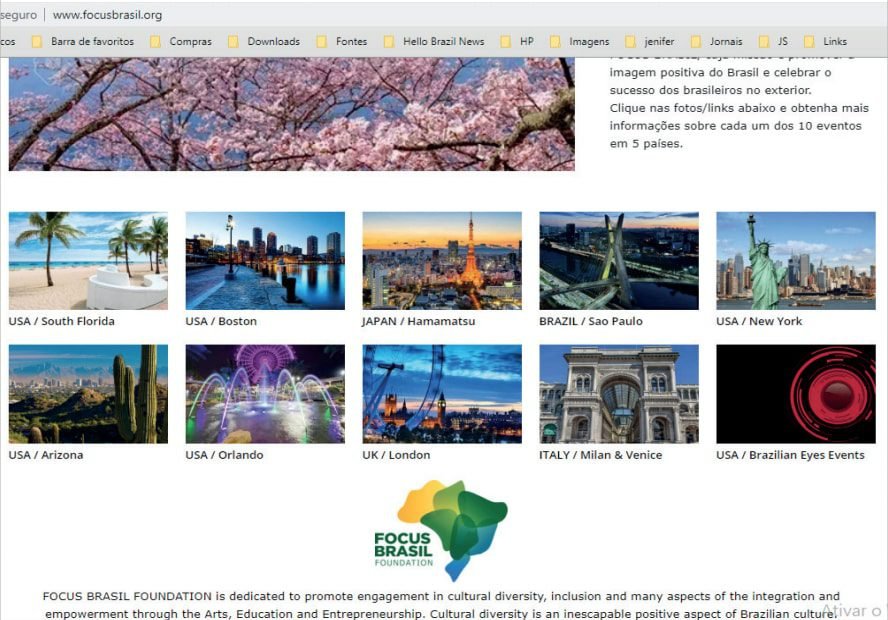Screen dimensions: 888x620
Task: Open the Jornais bookmark folder
Action: click(x=717, y=41)
